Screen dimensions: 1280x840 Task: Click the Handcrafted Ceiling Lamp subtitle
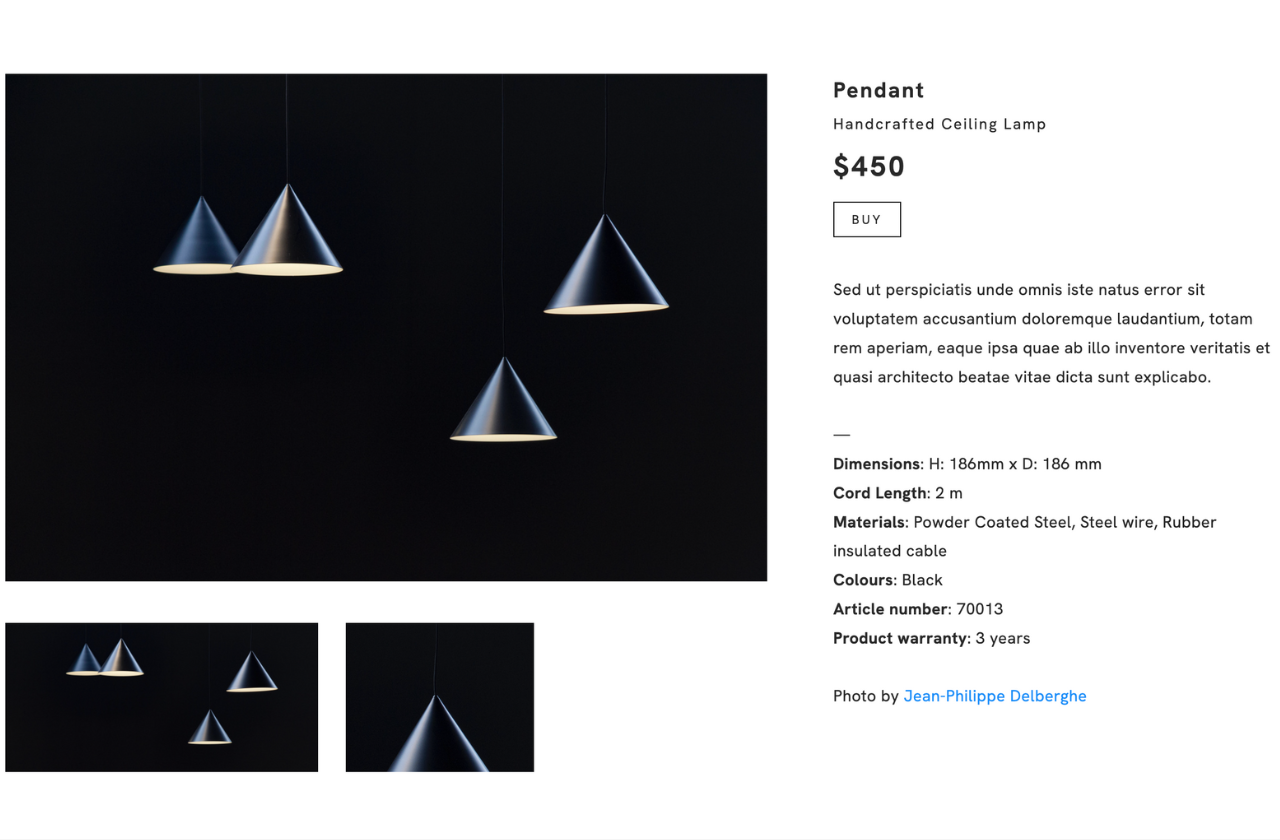[939, 124]
